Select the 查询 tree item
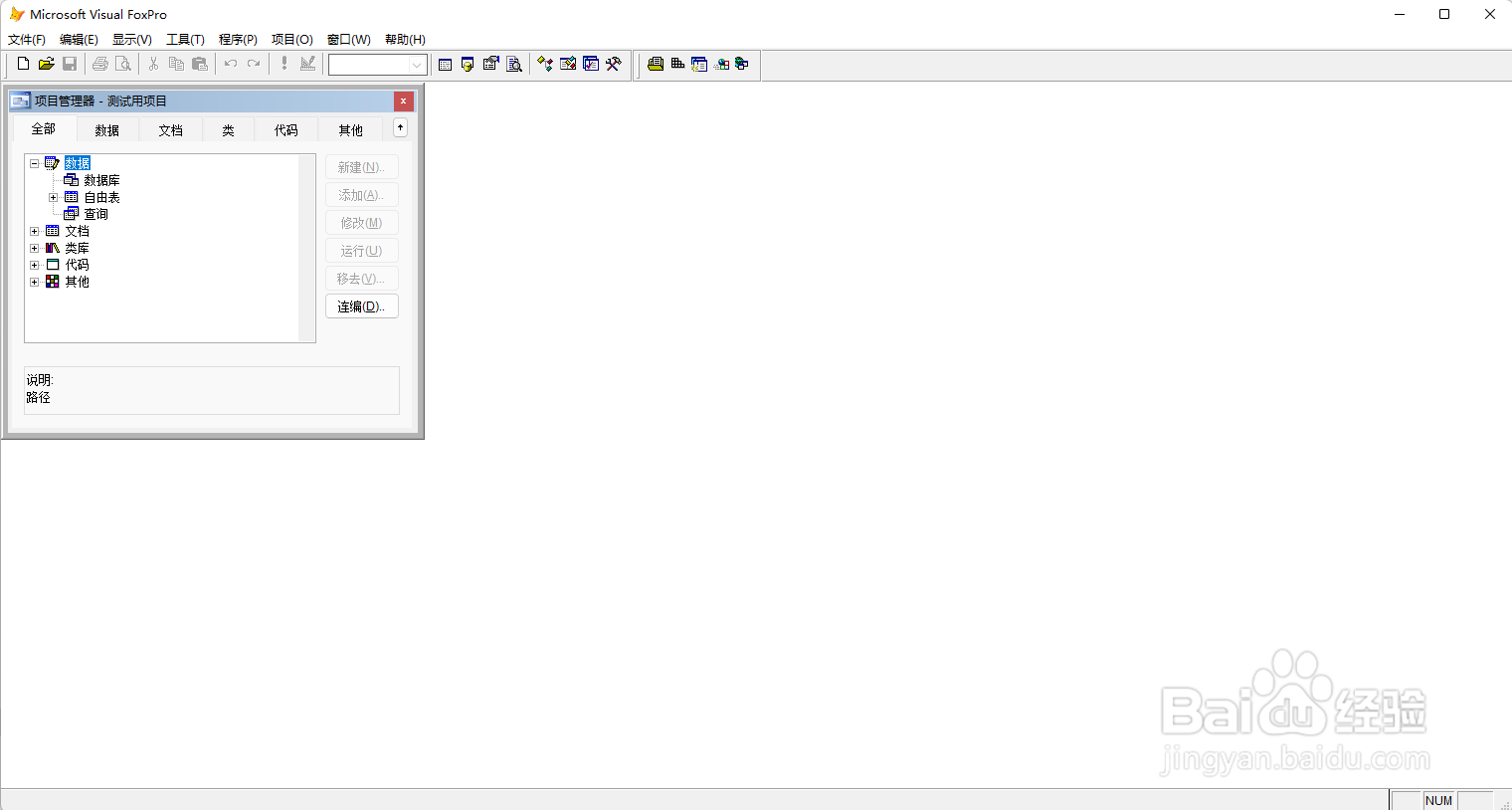The width and height of the screenshot is (1512, 810). [x=95, y=214]
